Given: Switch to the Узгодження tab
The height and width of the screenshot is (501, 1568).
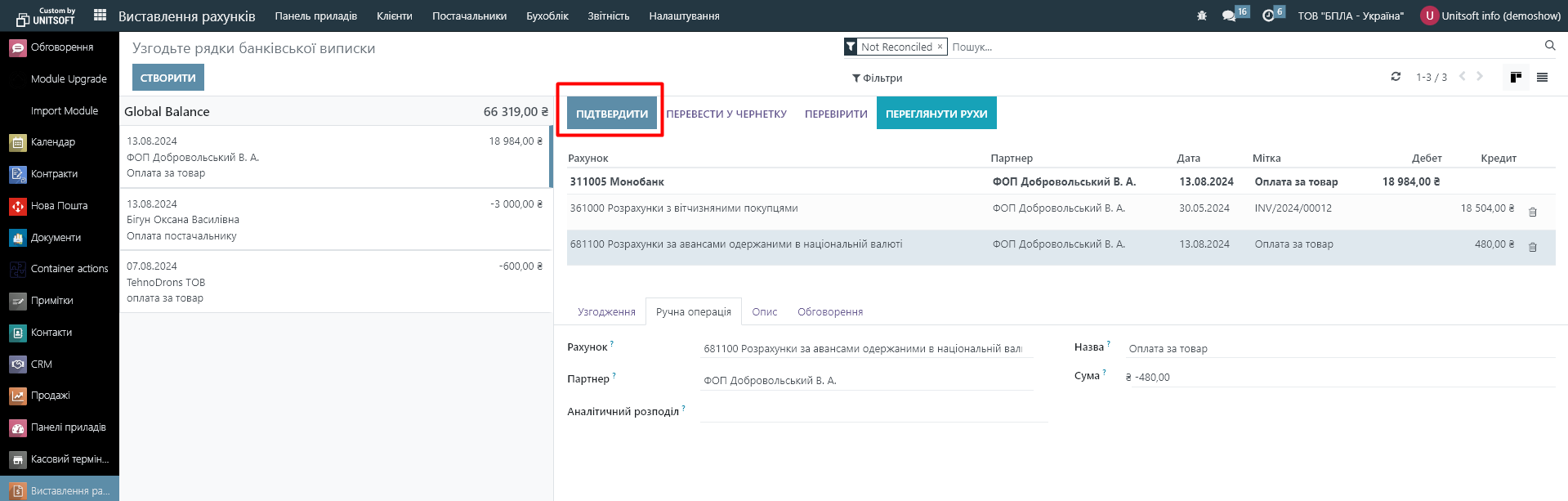Looking at the screenshot, I should click(605, 312).
